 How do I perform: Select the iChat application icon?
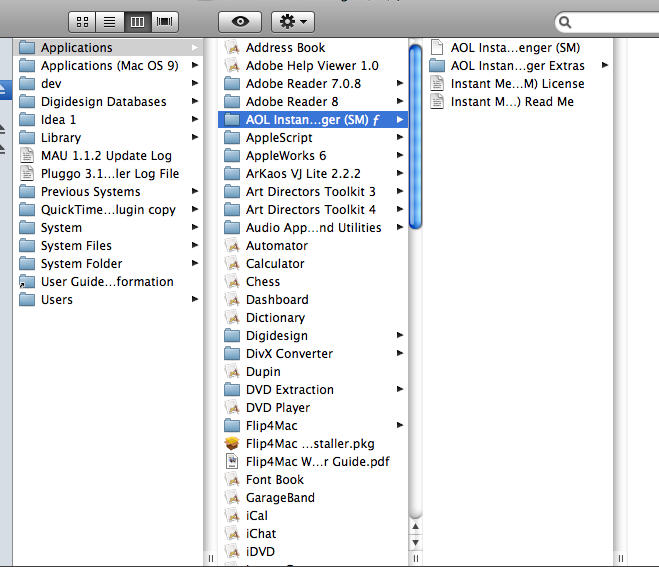[232, 534]
